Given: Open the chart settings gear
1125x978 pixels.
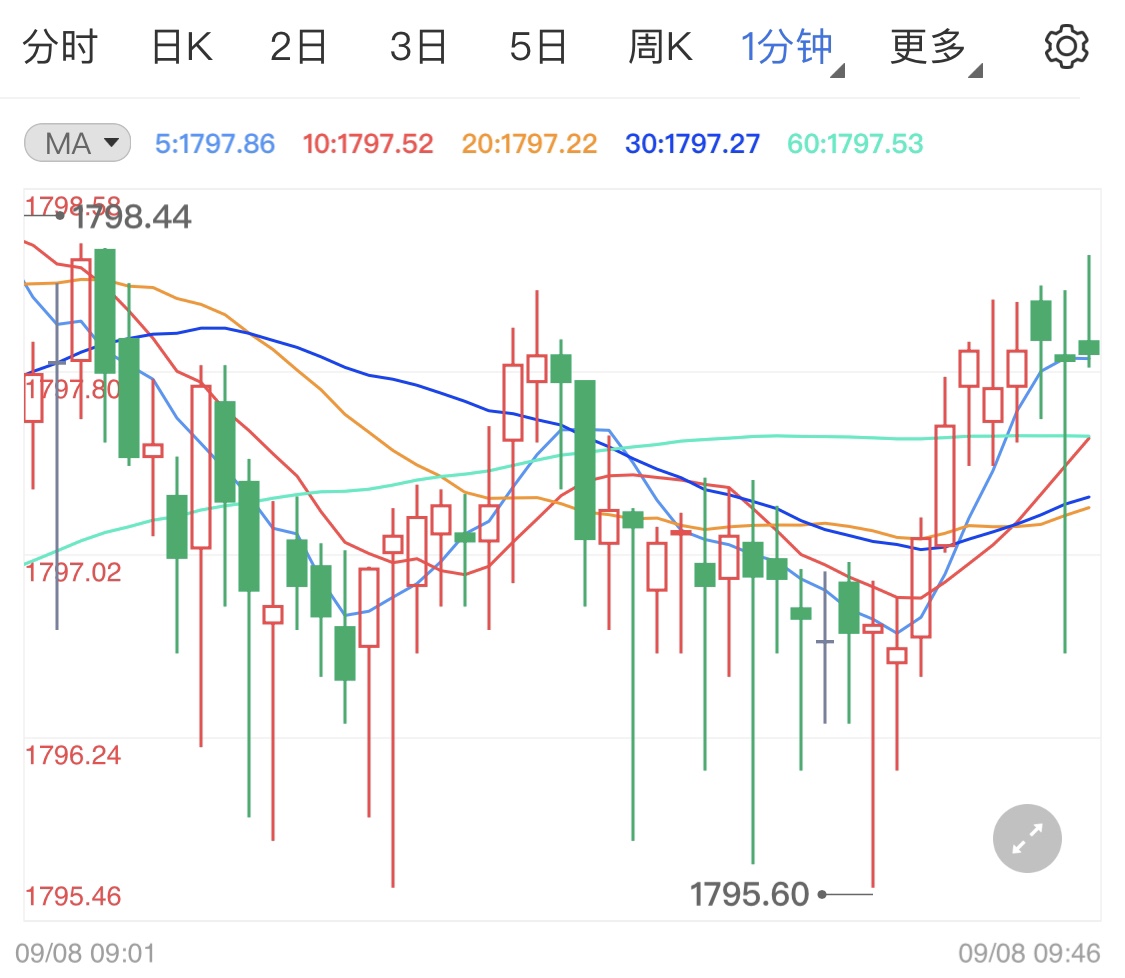Looking at the screenshot, I should click(x=1066, y=47).
